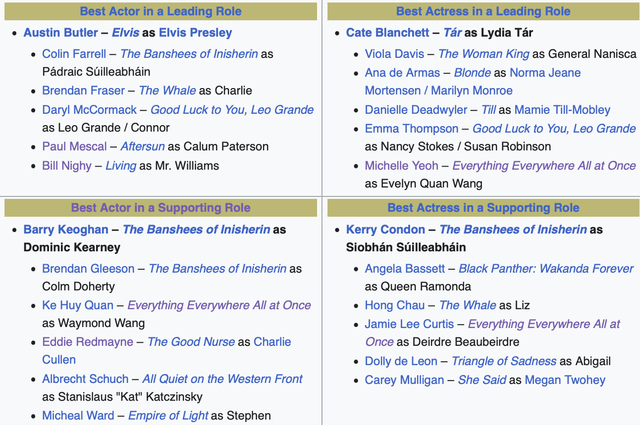
Task: Open The Good Nurse film link
Action: [x=191, y=342]
